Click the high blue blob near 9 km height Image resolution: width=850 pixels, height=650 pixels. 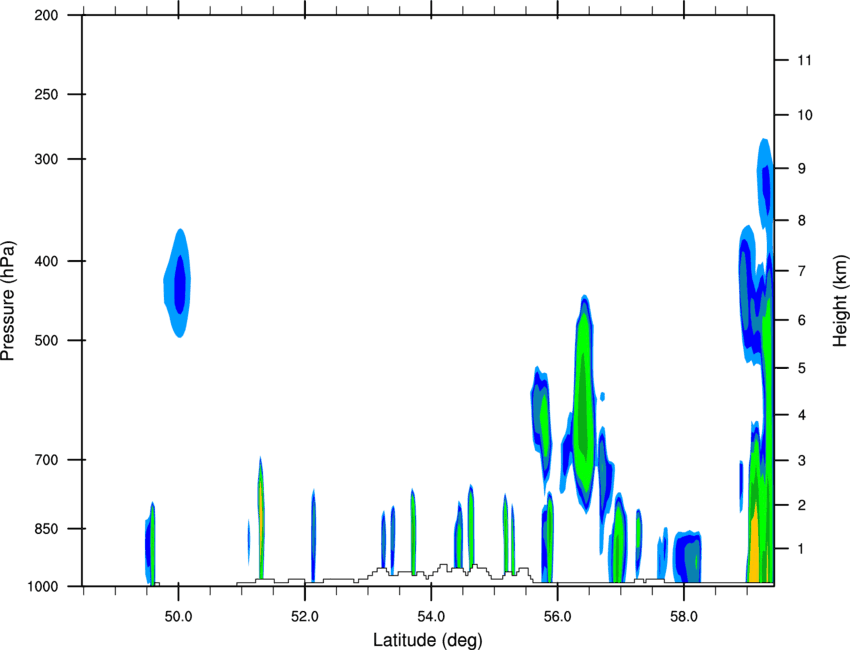(765, 184)
